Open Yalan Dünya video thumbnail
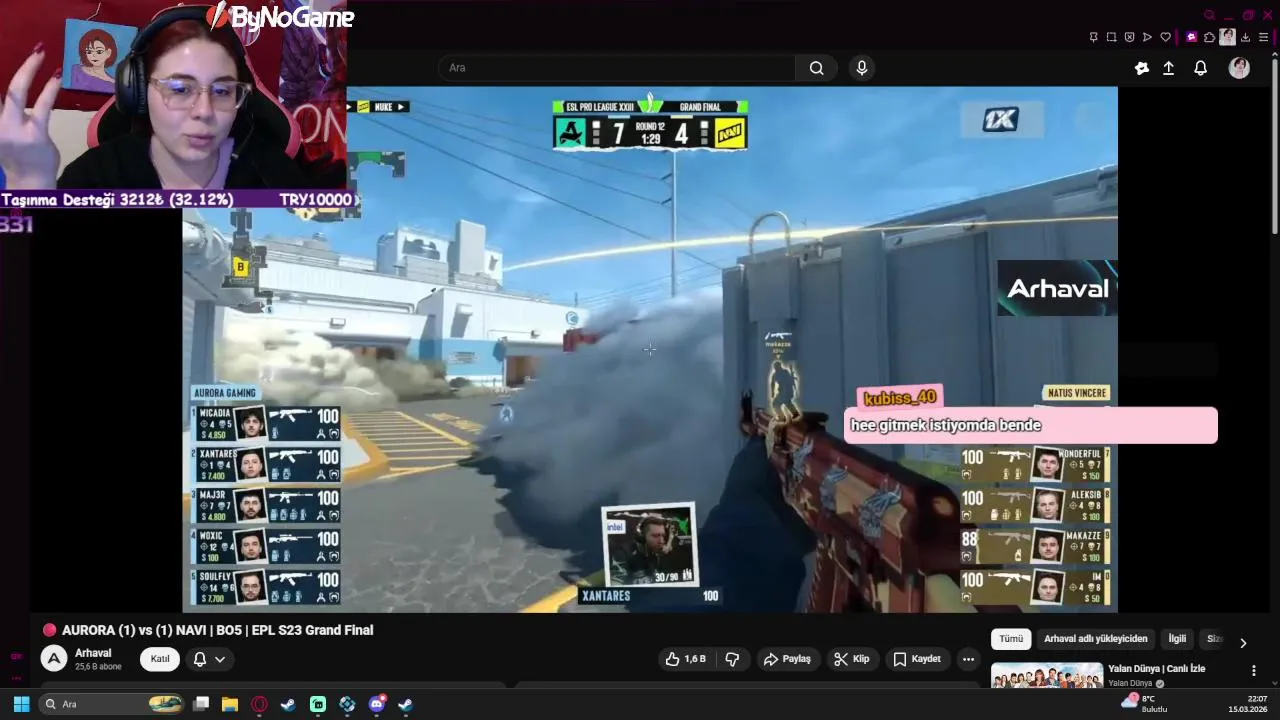Image resolution: width=1280 pixels, height=720 pixels. (1046, 676)
